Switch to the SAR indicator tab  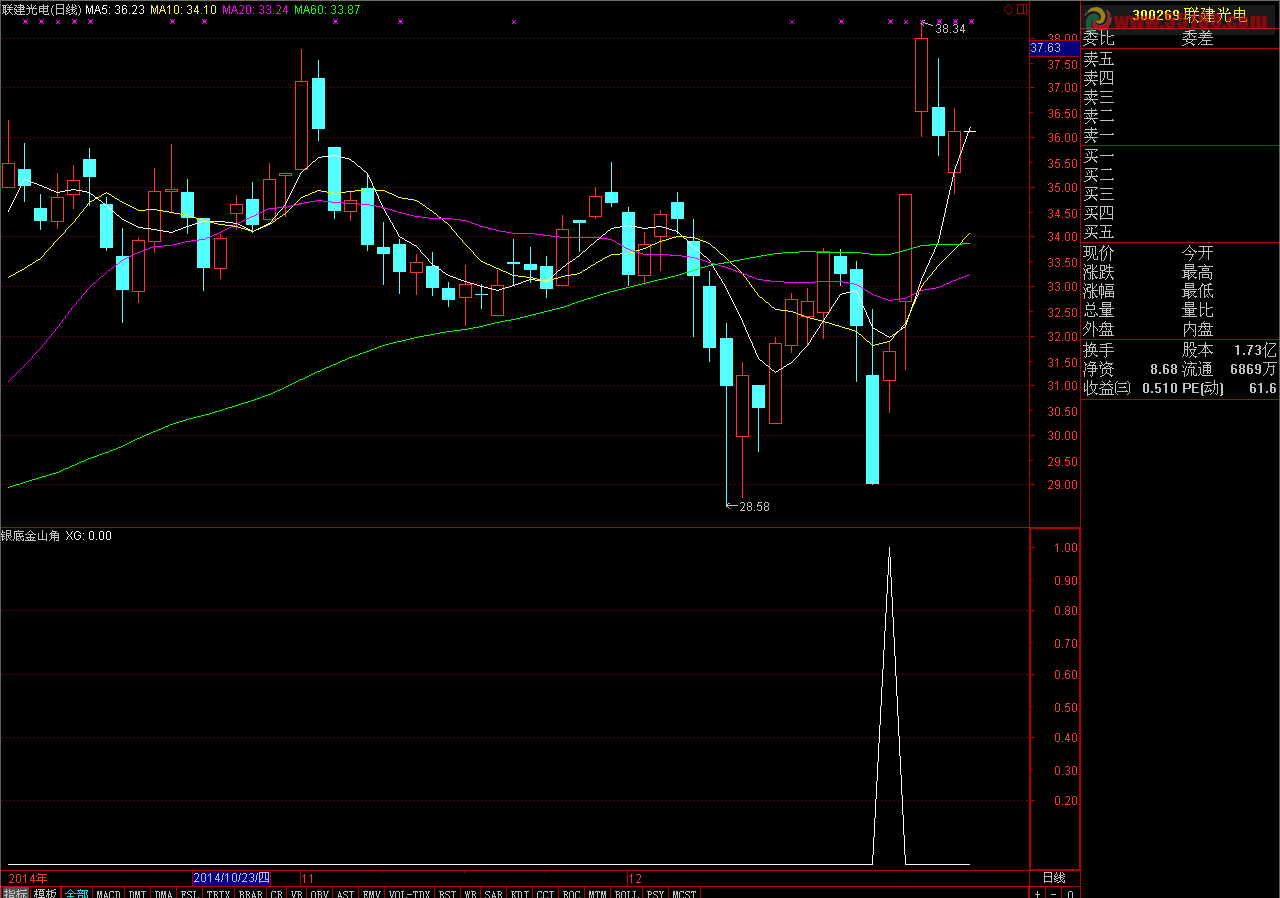coord(493,893)
